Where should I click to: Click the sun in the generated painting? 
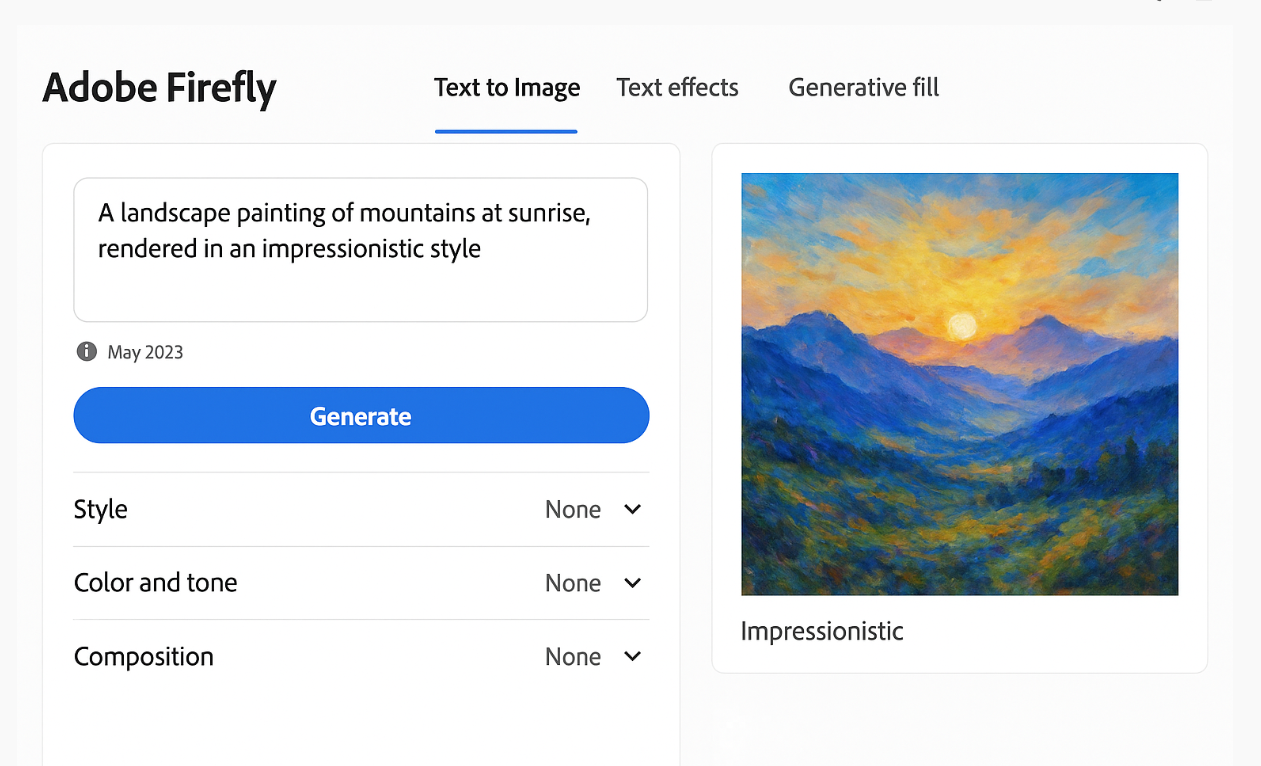961,325
